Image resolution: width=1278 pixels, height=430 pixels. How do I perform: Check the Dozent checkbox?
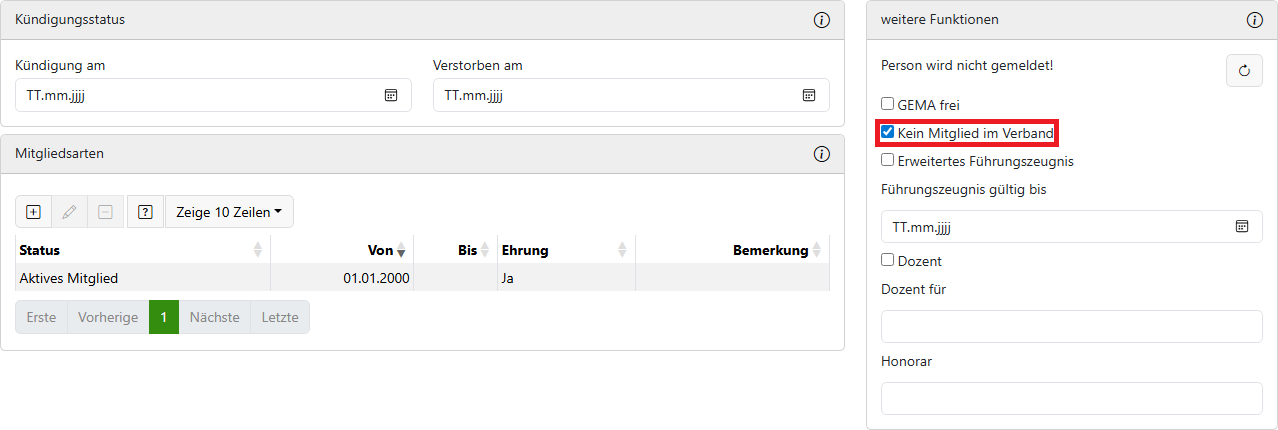887,261
